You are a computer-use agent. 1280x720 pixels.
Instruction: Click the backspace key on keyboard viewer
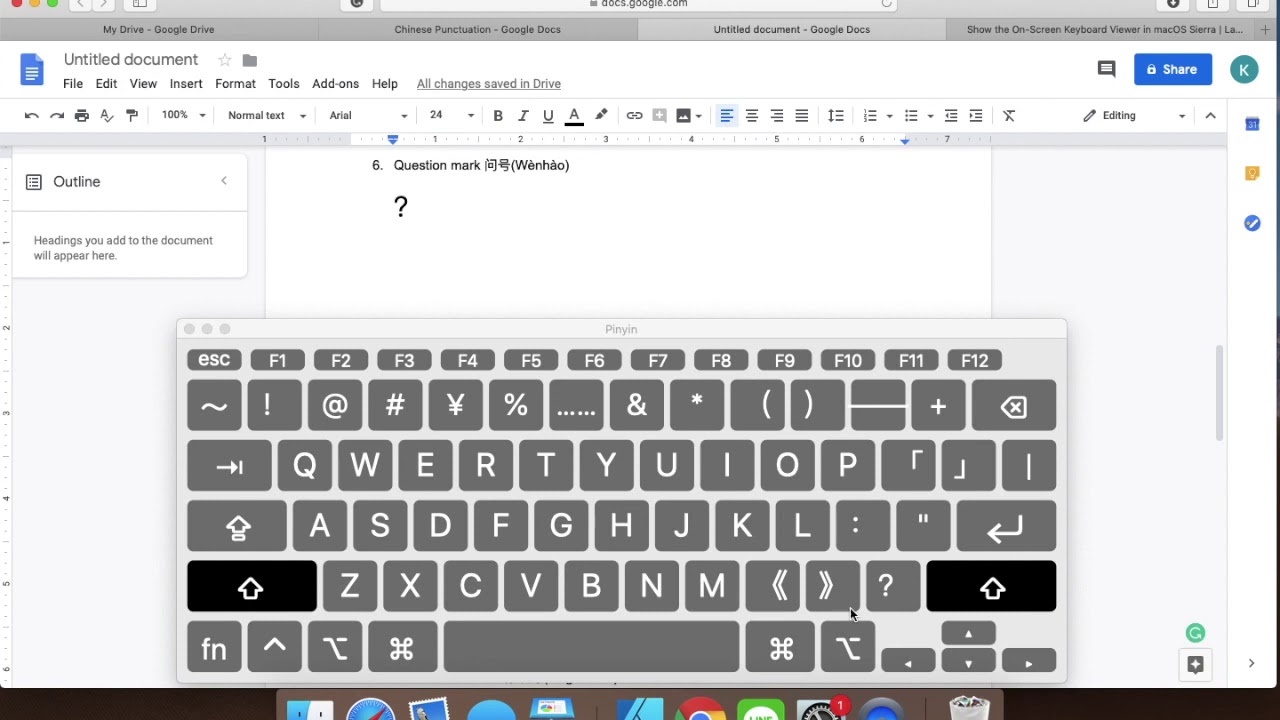[1014, 406]
